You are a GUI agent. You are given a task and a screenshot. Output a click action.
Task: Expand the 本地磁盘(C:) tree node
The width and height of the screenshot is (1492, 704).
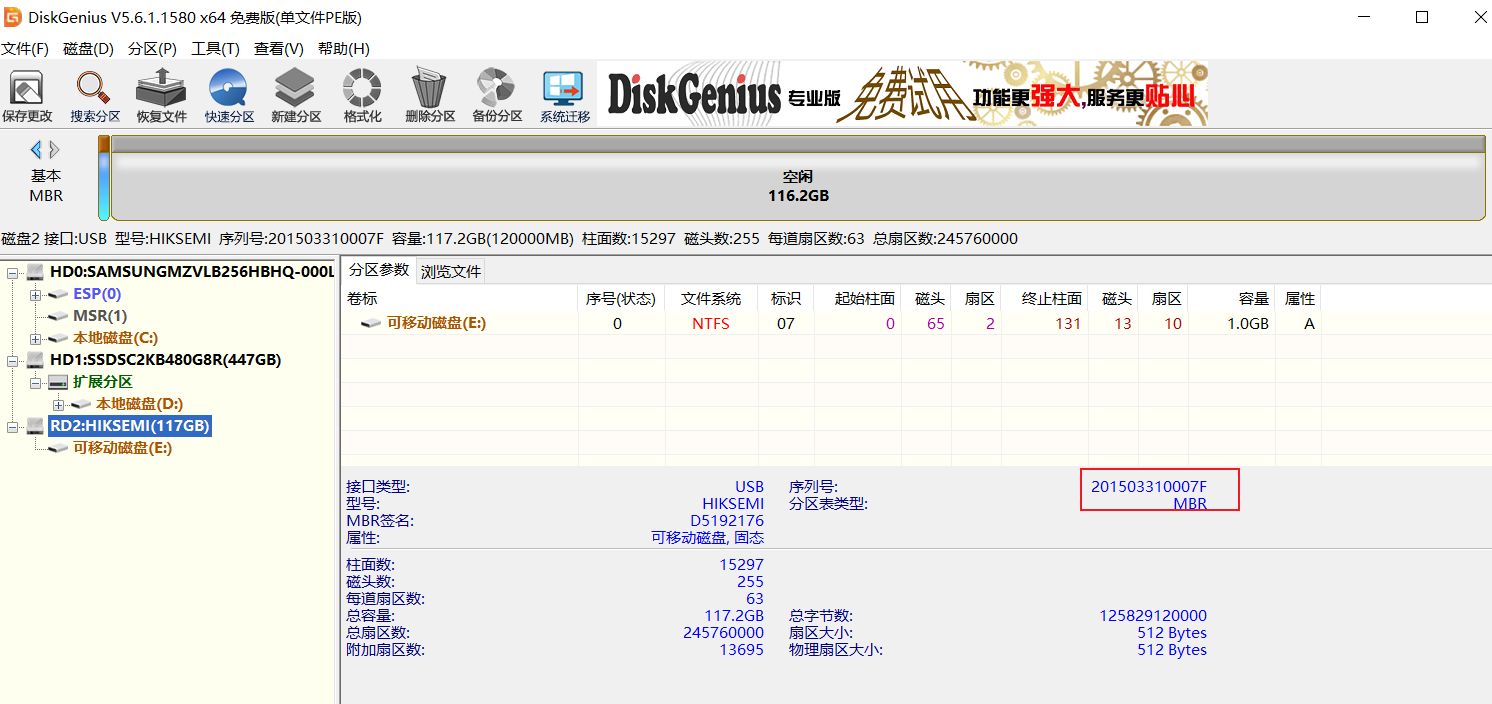[36, 338]
